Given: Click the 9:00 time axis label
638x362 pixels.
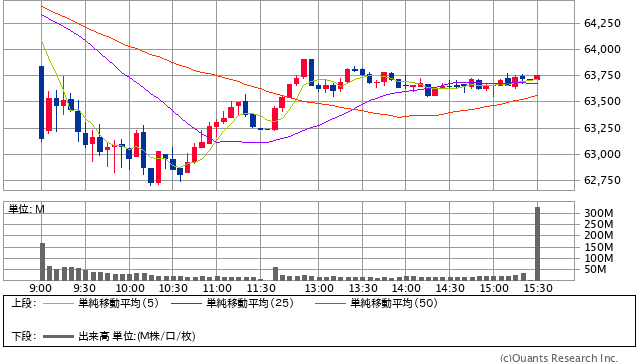Looking at the screenshot, I should coord(41,288).
